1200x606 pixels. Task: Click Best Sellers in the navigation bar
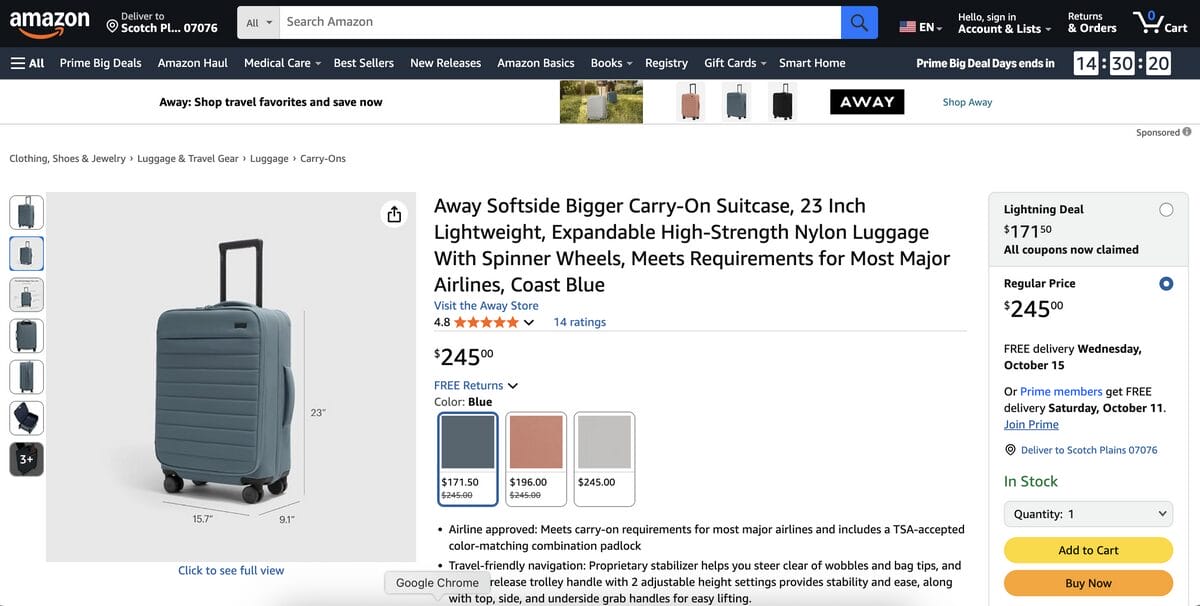point(363,62)
